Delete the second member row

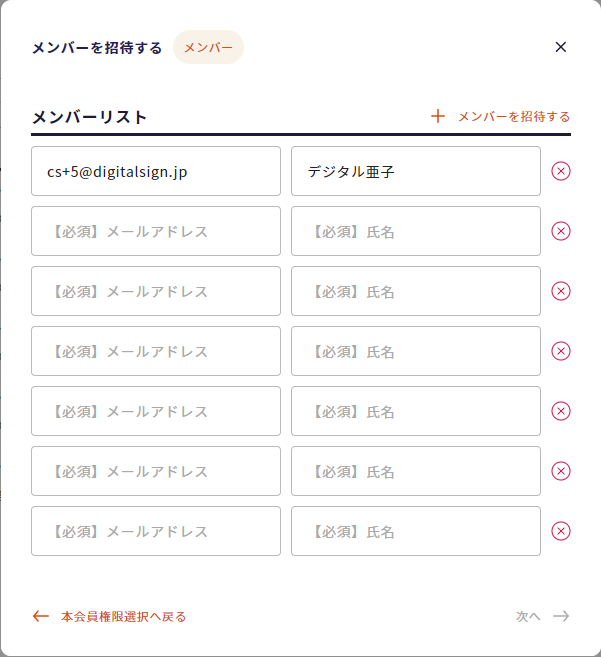click(561, 231)
